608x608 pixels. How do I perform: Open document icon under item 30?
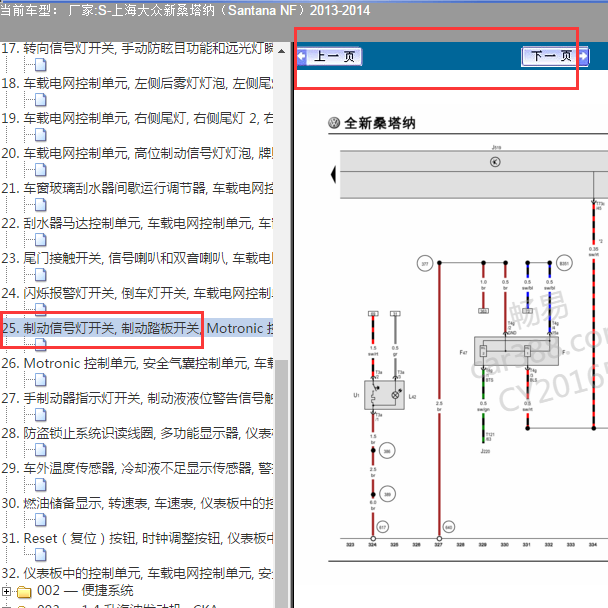(x=40, y=520)
